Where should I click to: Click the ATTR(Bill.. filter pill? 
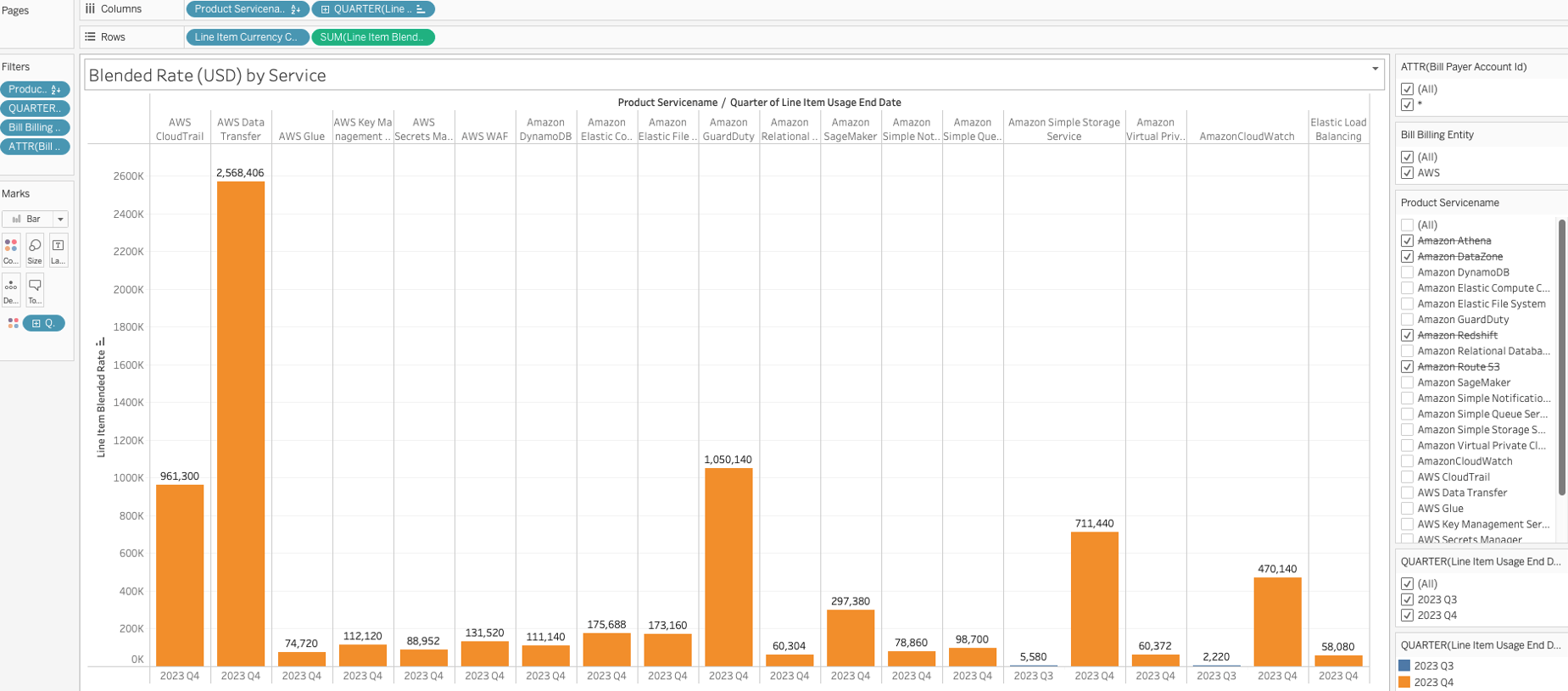[x=34, y=147]
